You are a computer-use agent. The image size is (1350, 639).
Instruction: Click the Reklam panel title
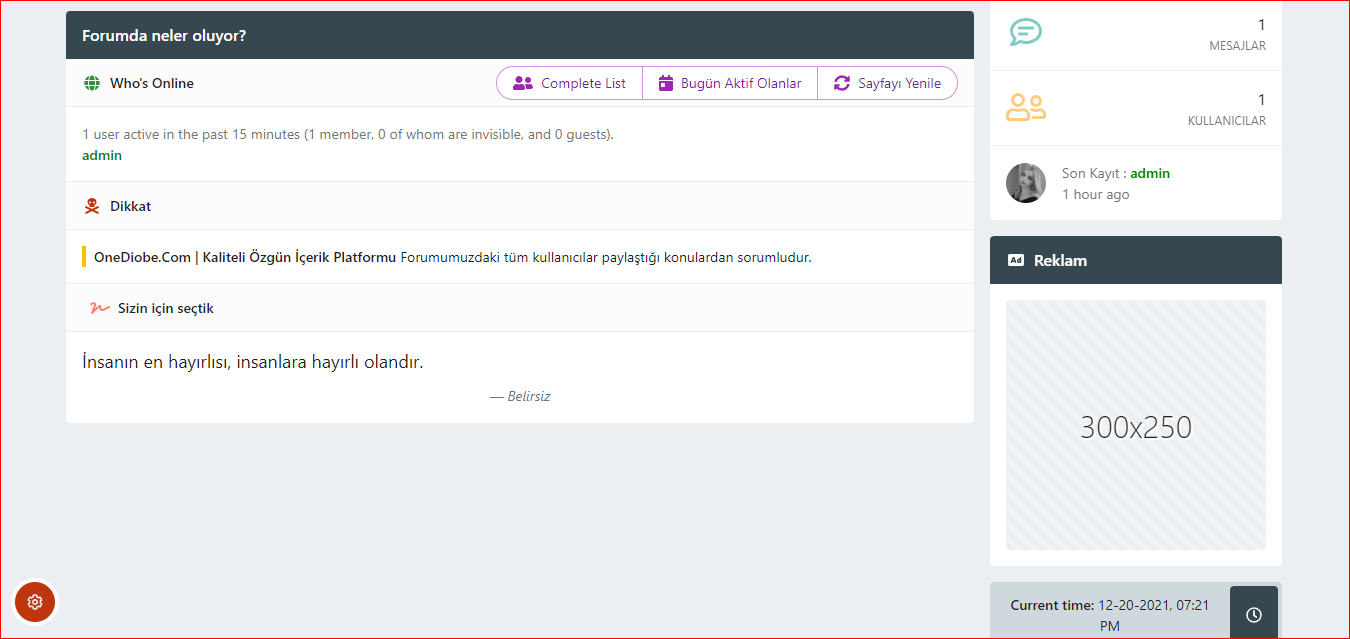coord(1060,260)
